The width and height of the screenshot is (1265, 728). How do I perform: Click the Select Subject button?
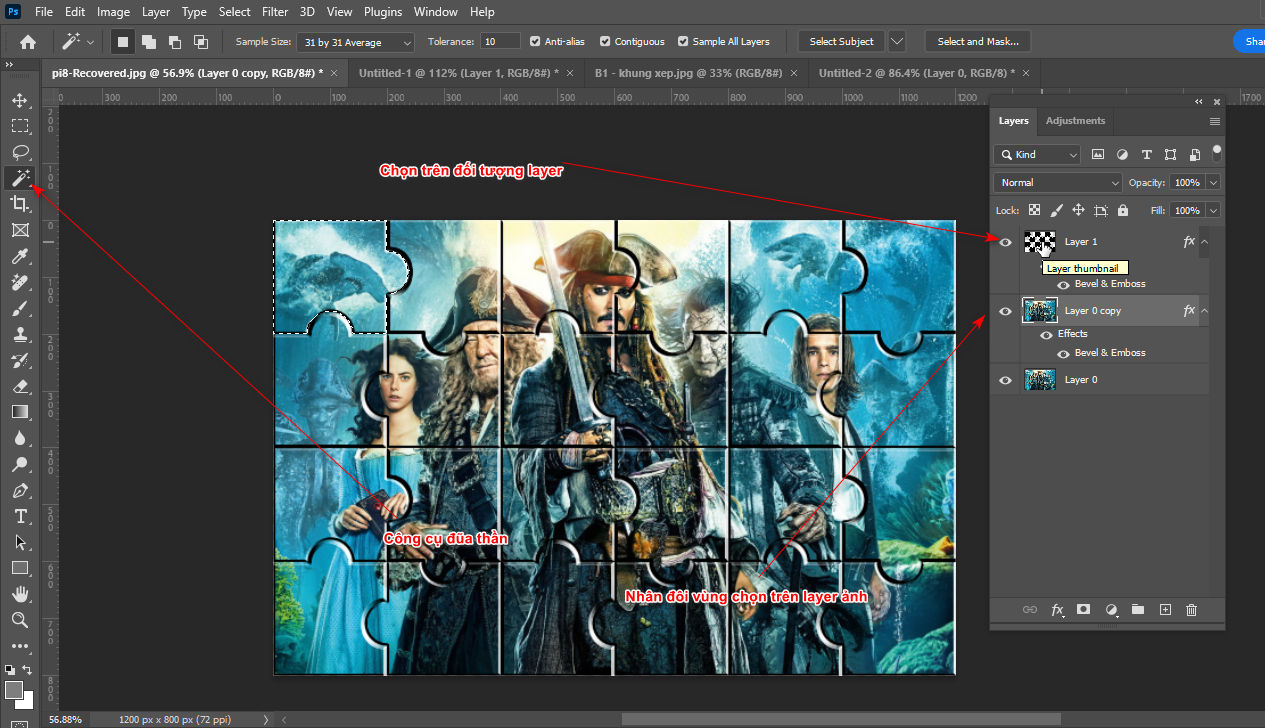pyautogui.click(x=840, y=41)
